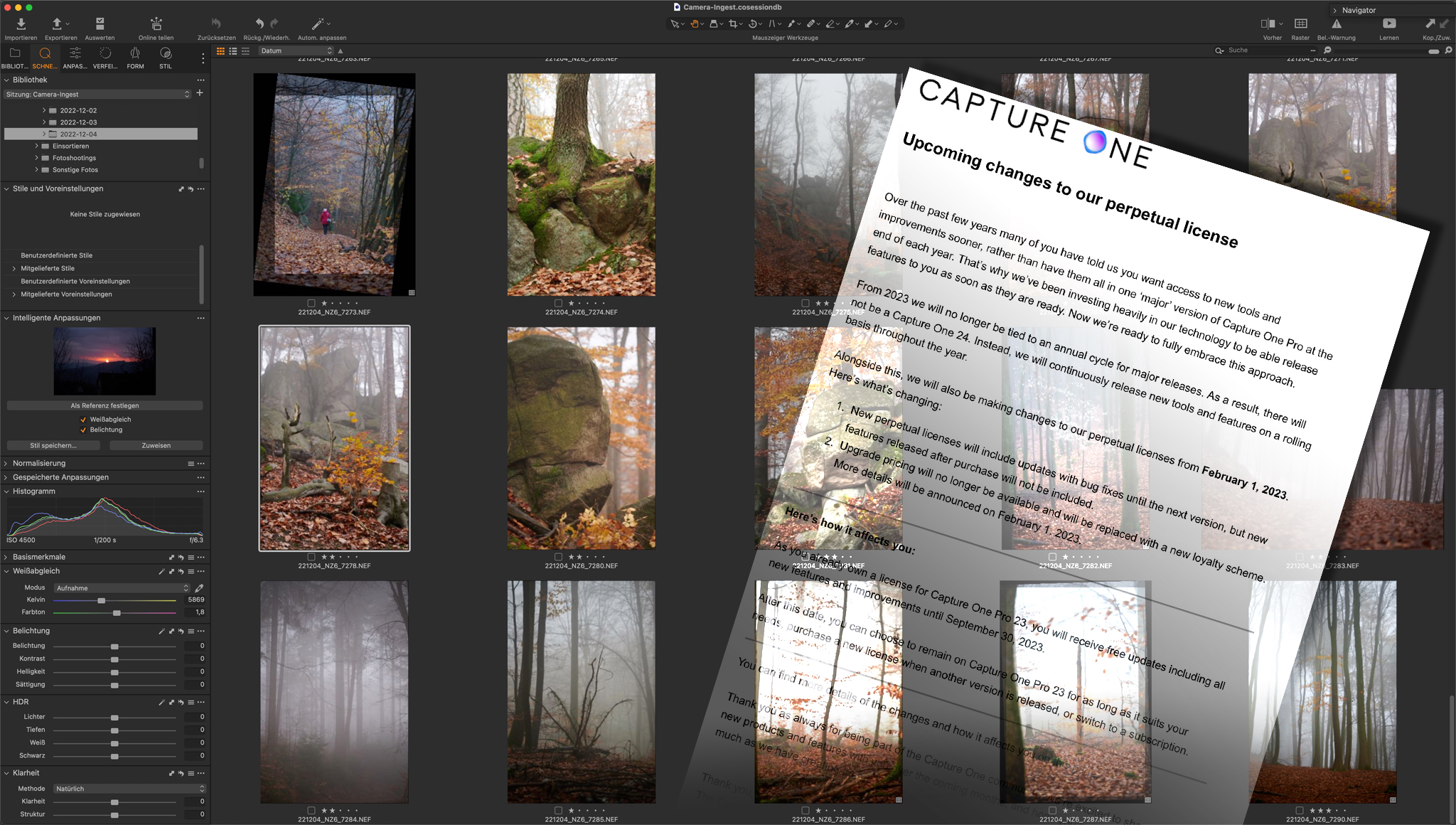
Task: Switch to the STIL tool tab
Action: [x=165, y=55]
